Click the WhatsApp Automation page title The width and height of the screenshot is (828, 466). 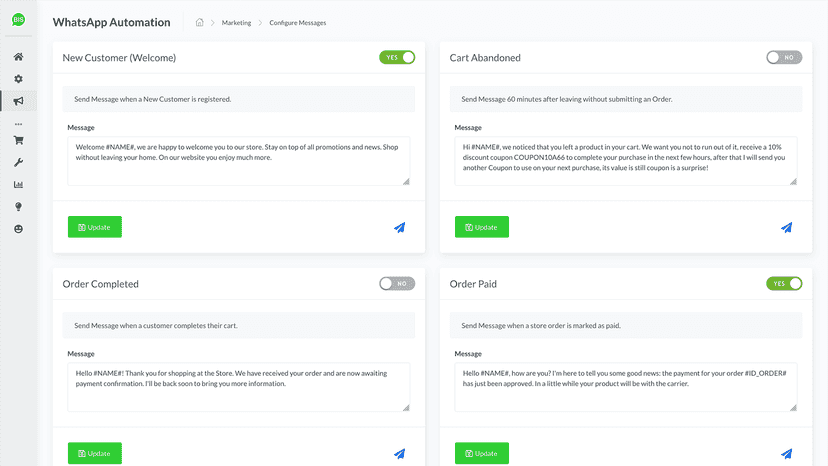[111, 22]
